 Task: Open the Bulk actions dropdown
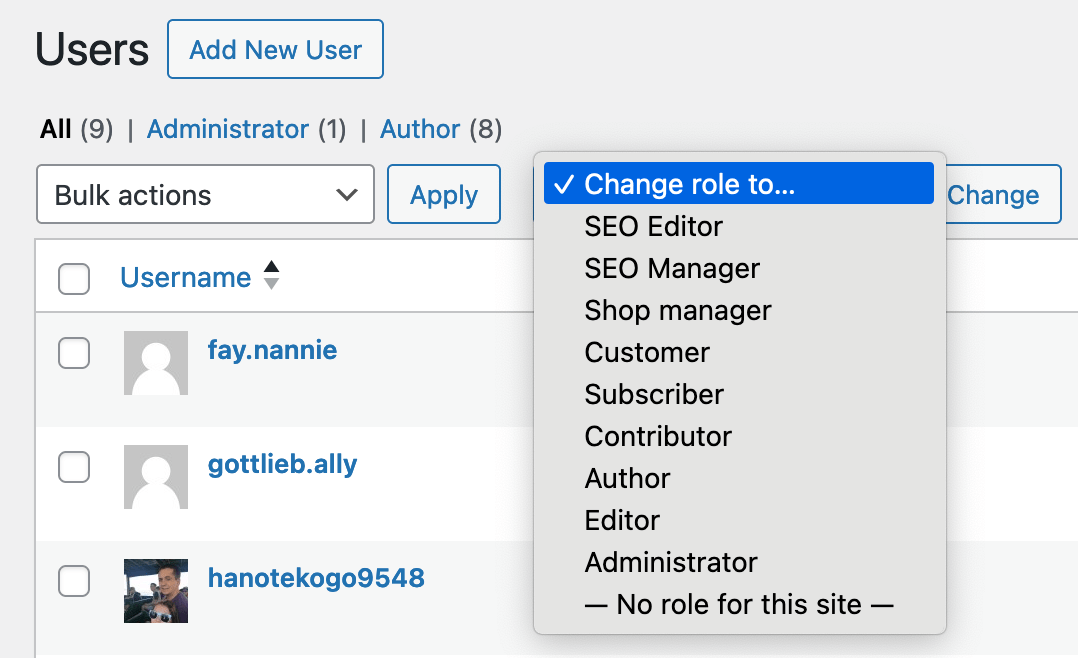[x=205, y=194]
